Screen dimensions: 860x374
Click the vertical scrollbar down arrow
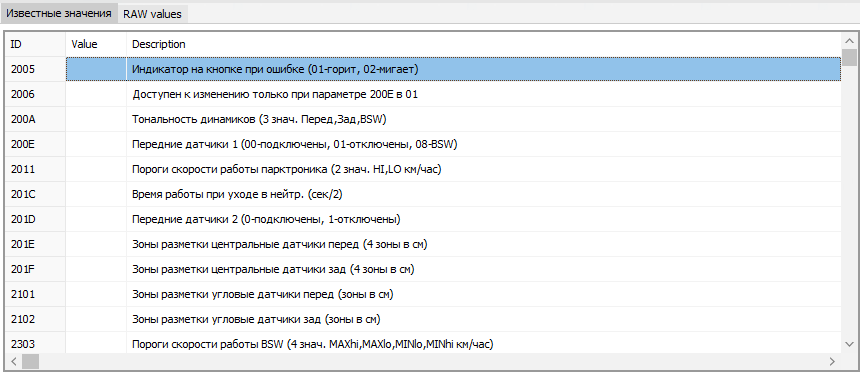pos(850,344)
